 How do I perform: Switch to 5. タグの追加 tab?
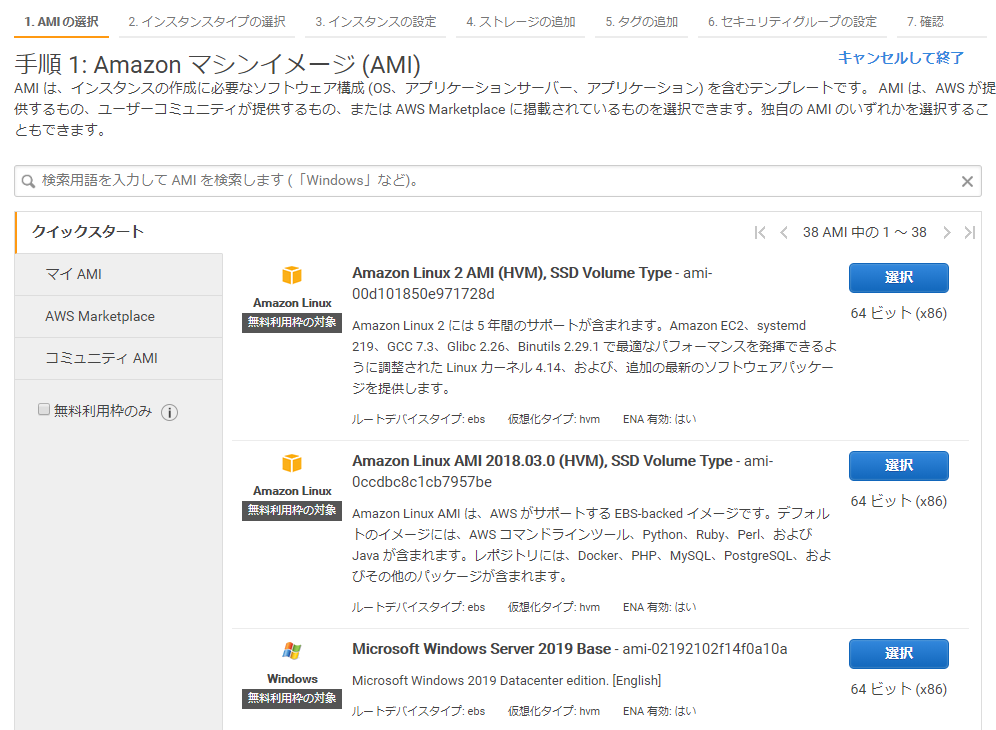click(642, 22)
